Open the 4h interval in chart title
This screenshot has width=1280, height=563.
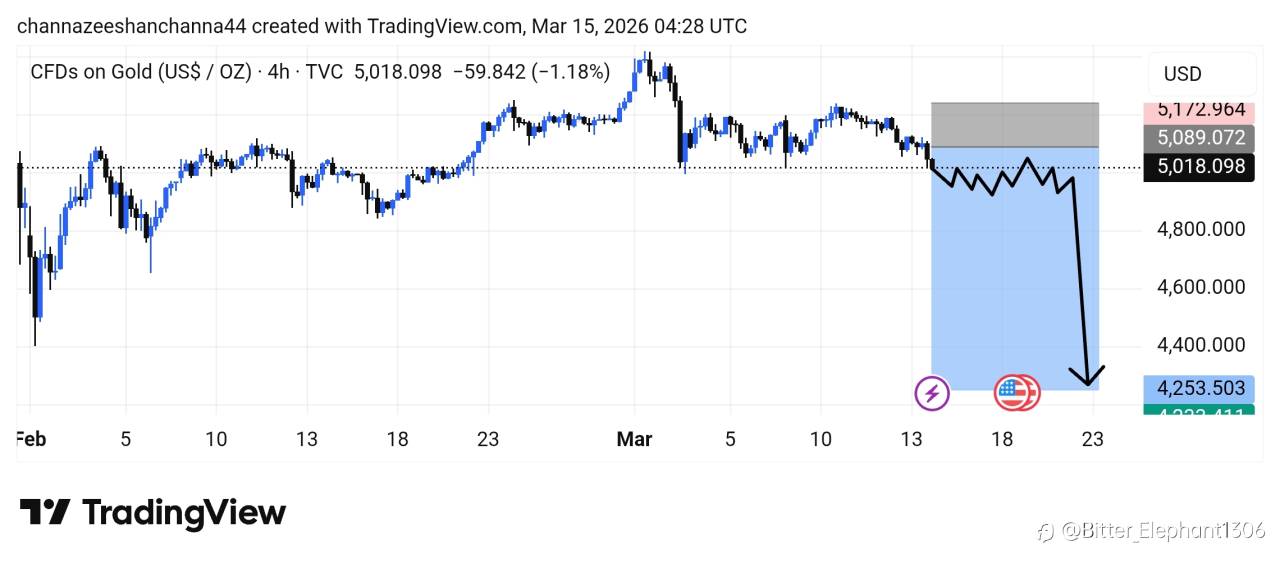(x=280, y=72)
